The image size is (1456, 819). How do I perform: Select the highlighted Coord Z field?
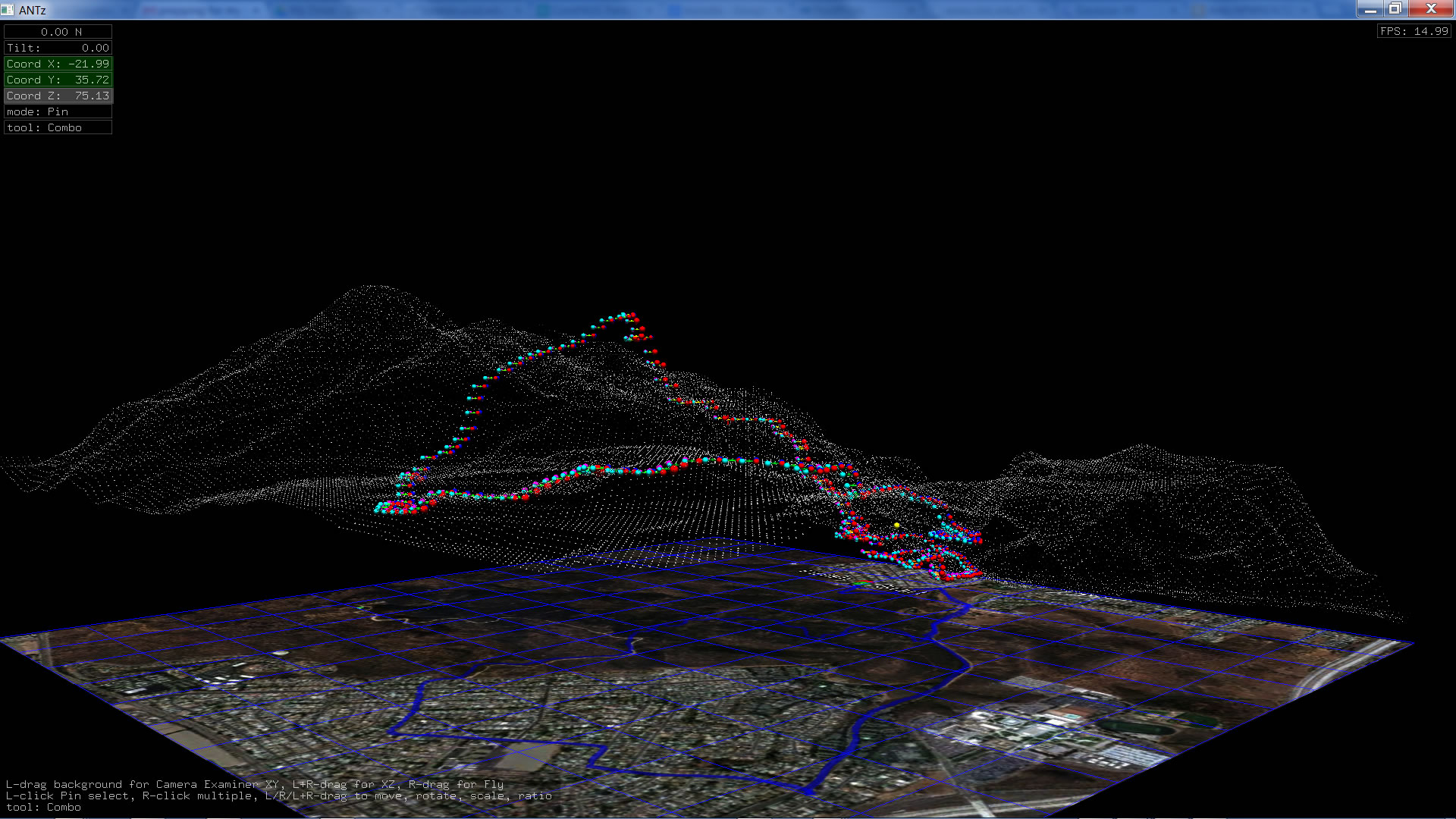58,96
